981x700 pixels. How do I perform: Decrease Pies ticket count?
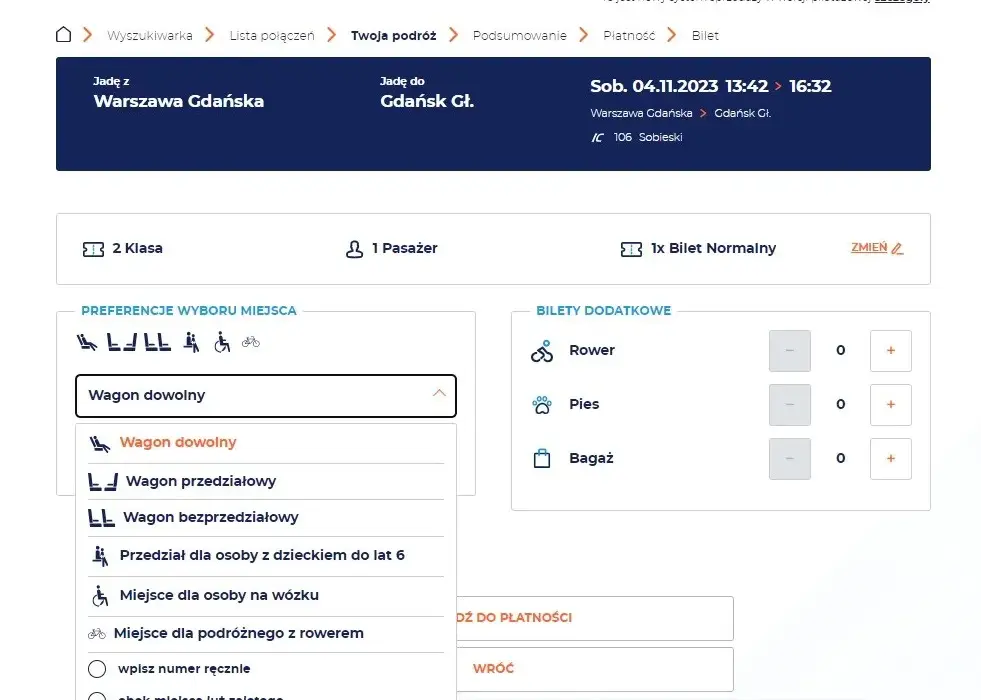(790, 405)
